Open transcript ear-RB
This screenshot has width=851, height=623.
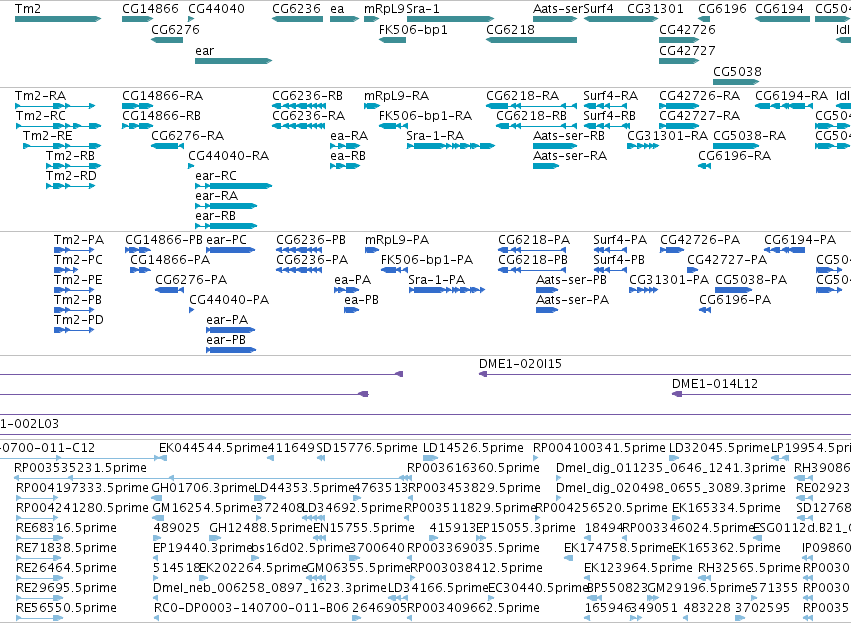coord(226,226)
